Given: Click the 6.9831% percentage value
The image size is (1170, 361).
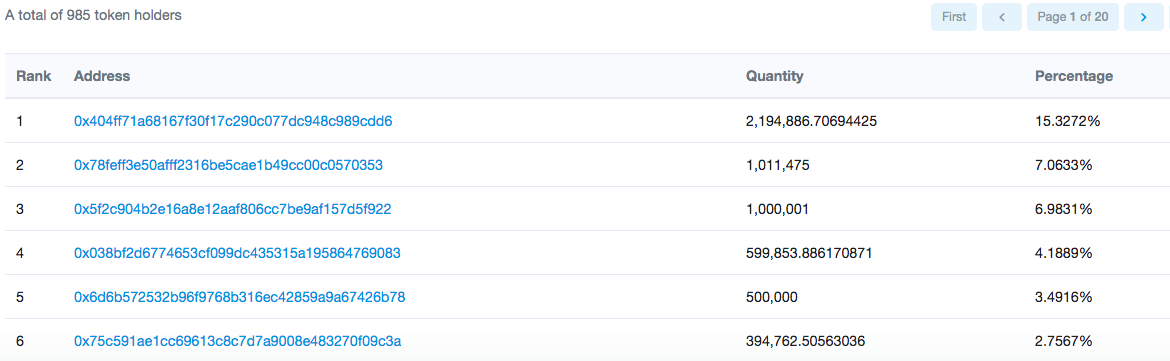Looking at the screenshot, I should click(x=1064, y=210).
